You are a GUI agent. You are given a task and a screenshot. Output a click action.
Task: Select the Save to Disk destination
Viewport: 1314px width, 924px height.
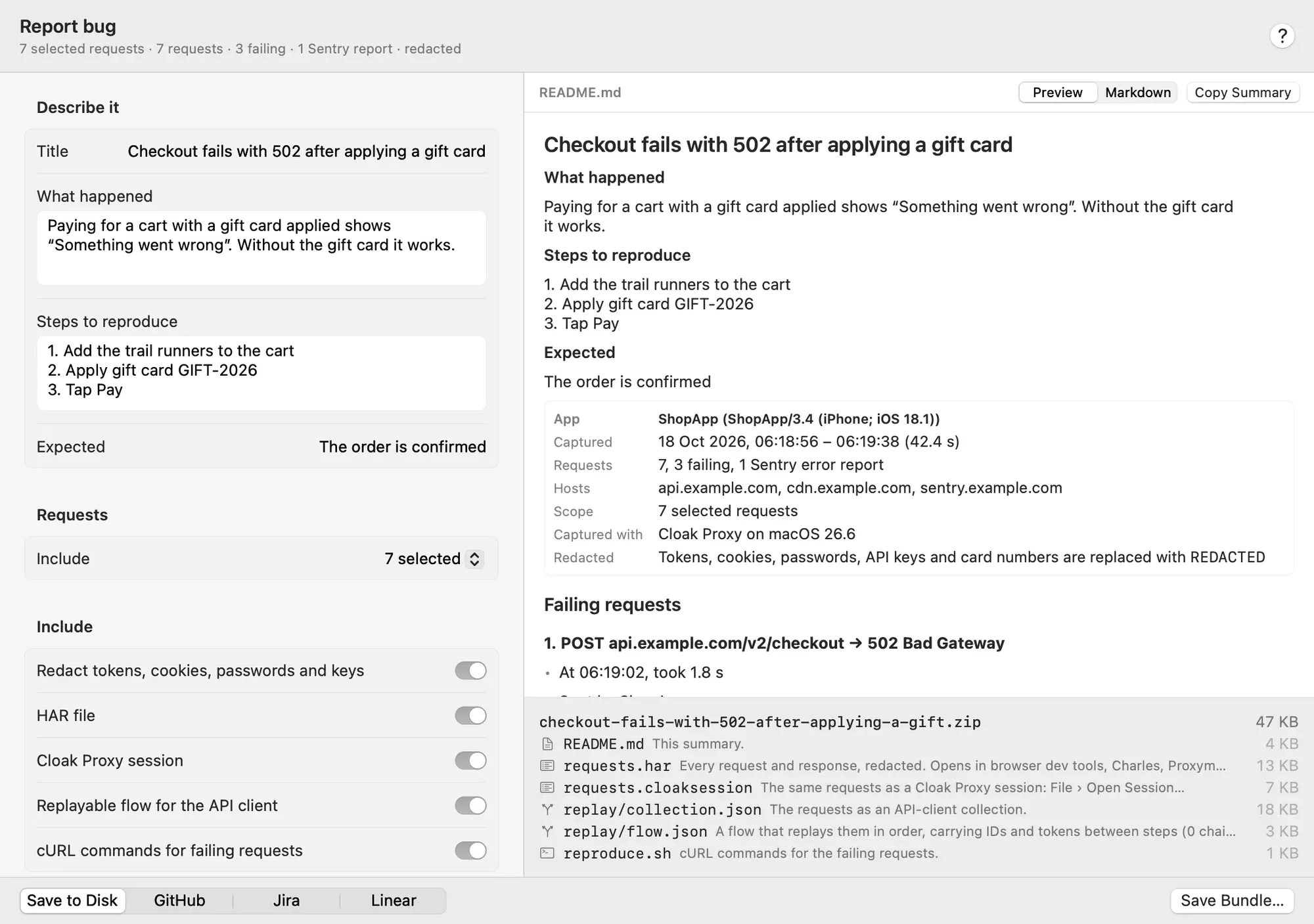(72, 900)
